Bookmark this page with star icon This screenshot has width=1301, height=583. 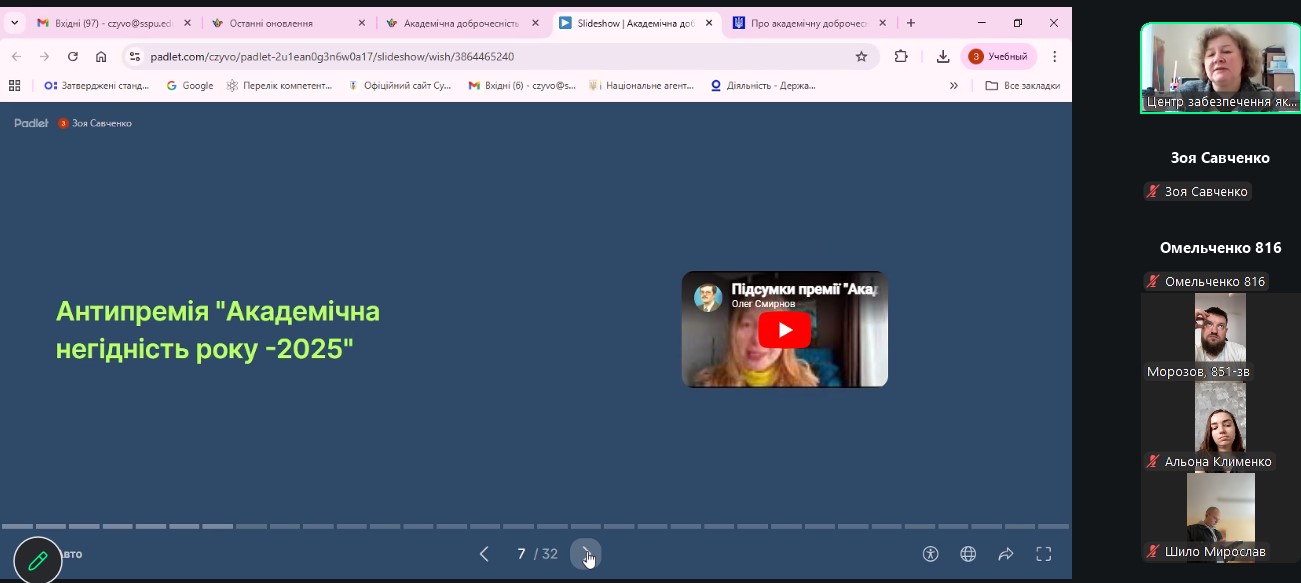coord(861,57)
